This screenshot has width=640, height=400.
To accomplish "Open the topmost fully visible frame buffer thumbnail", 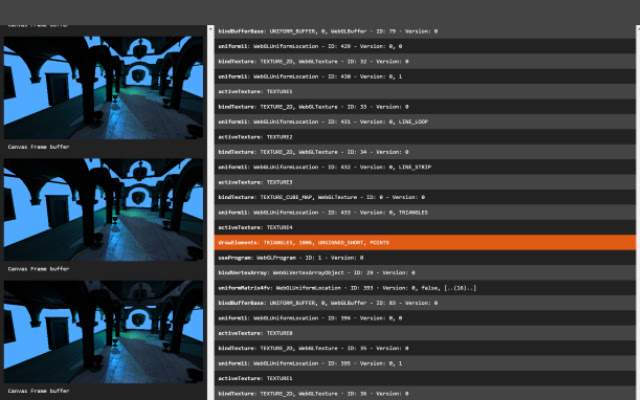I will (103, 87).
